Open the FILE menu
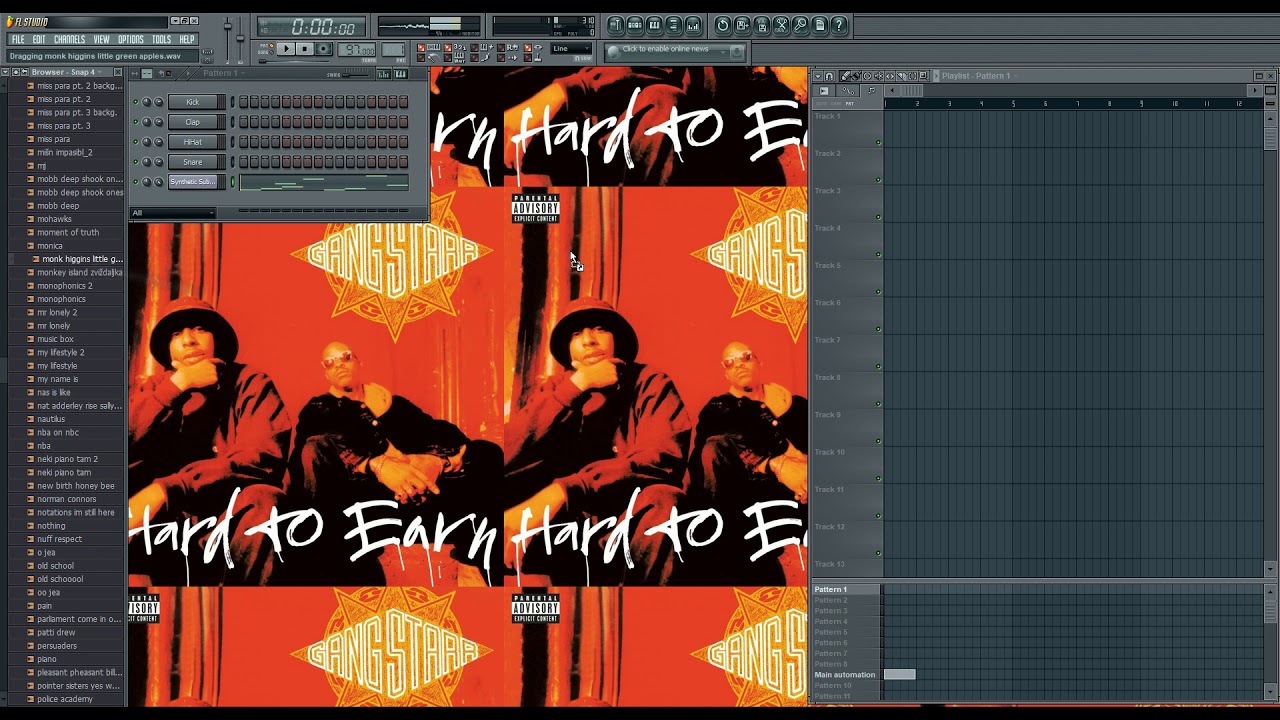Image resolution: width=1280 pixels, height=720 pixels. coord(18,40)
